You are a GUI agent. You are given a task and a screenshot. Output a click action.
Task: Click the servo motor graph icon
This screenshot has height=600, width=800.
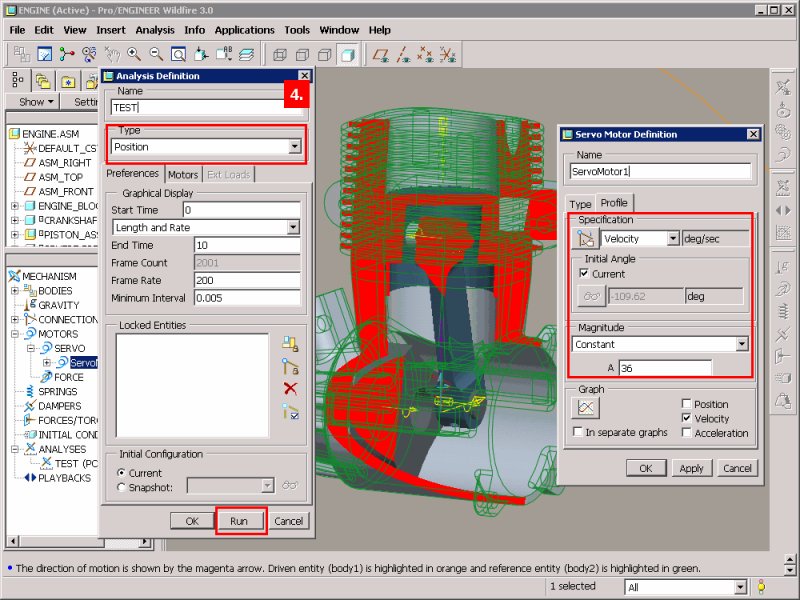point(586,407)
